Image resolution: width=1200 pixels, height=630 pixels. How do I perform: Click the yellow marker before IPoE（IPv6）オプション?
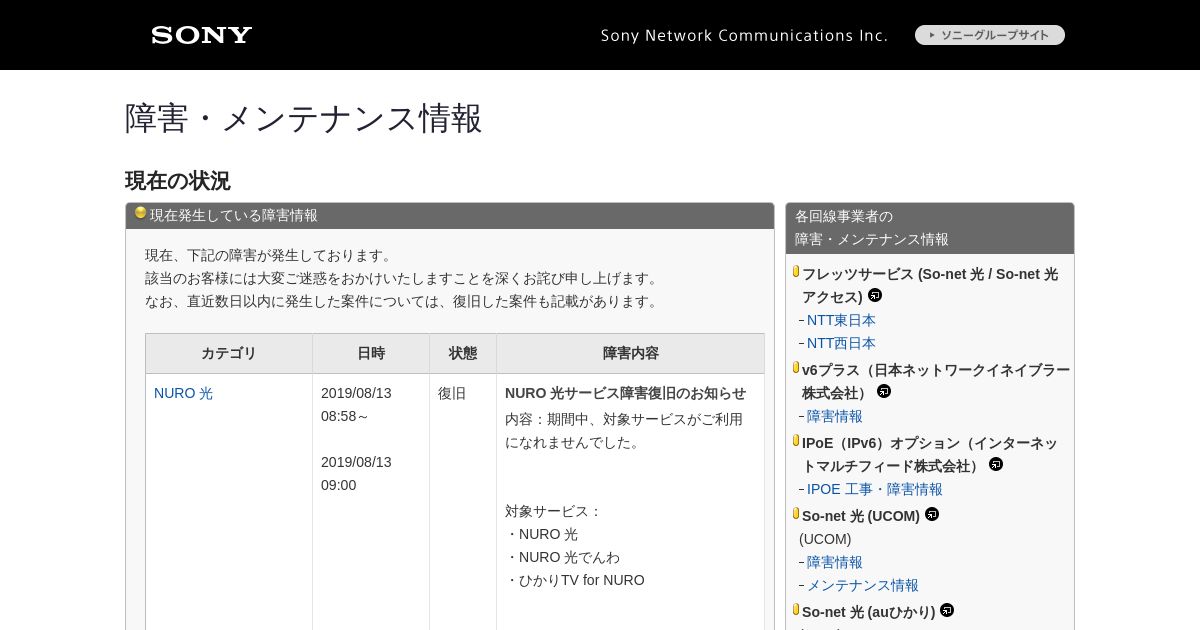coord(796,440)
